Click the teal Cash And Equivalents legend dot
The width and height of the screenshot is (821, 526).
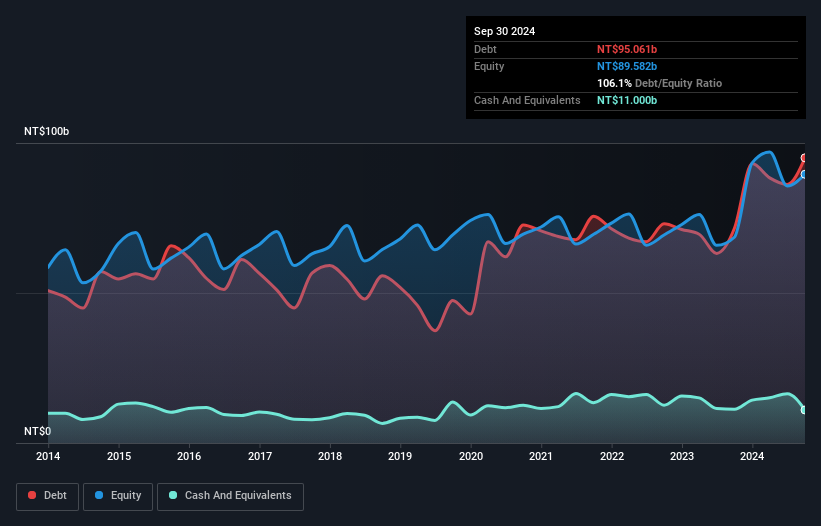[173, 495]
